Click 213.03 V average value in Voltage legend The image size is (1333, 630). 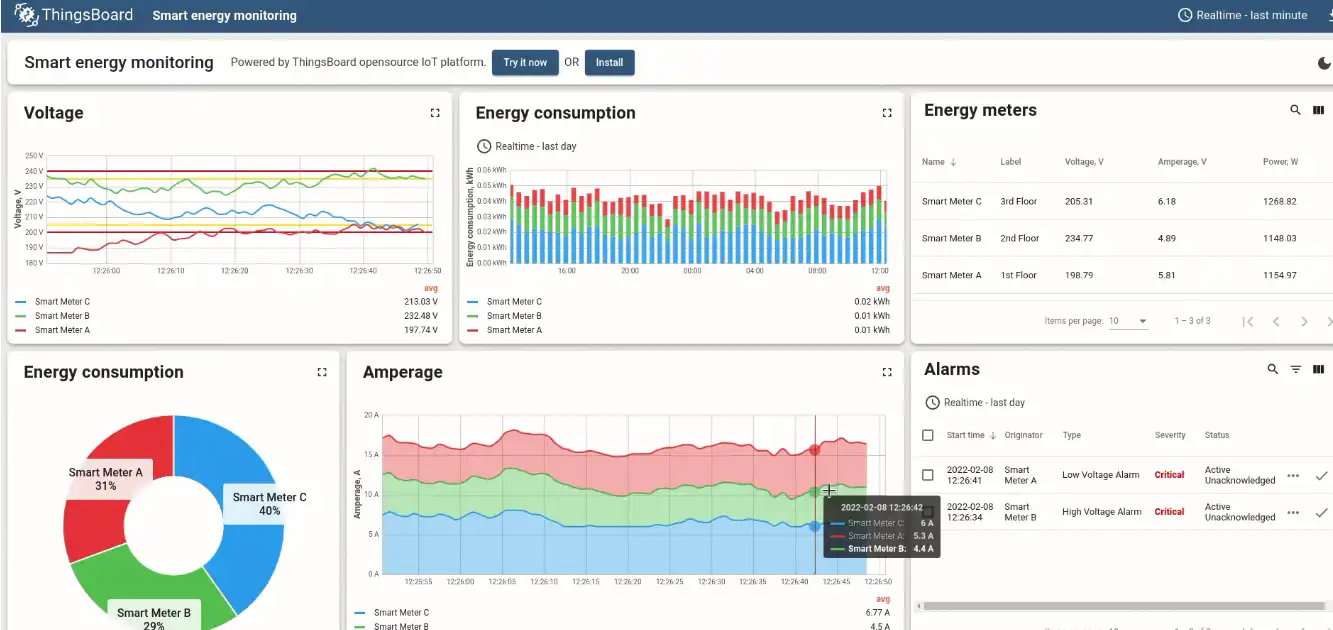(421, 301)
